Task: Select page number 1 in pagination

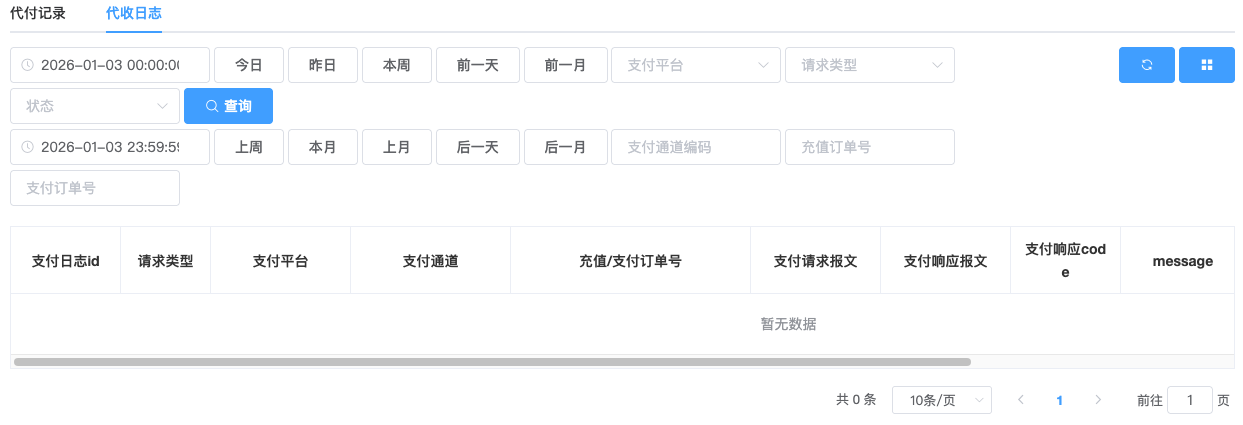Action: 1059,400
